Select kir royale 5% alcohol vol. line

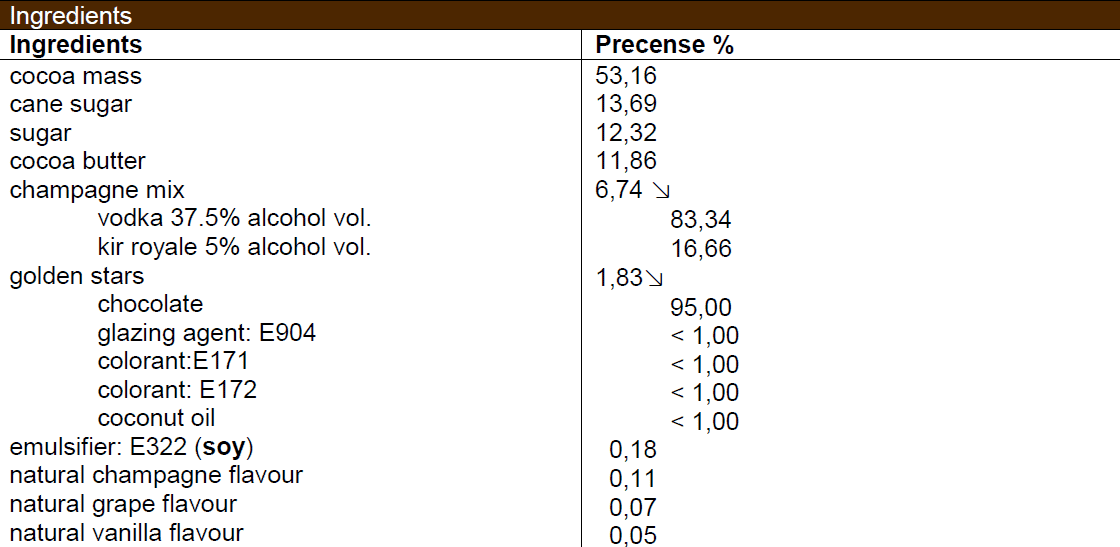(234, 247)
